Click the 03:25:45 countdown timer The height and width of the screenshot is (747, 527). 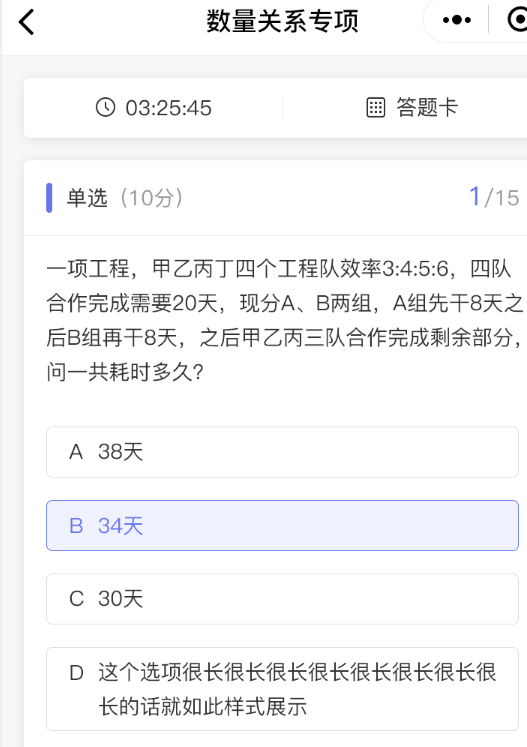coord(168,108)
